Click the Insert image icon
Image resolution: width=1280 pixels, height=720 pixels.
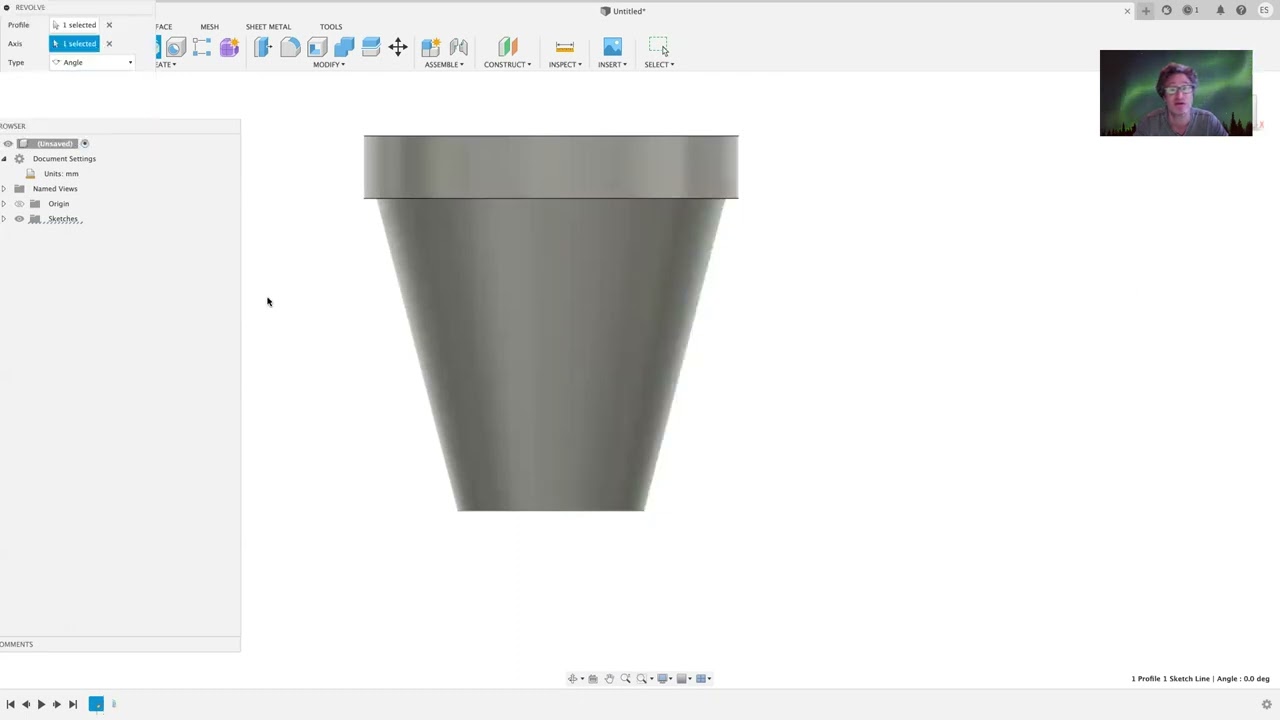pyautogui.click(x=612, y=47)
